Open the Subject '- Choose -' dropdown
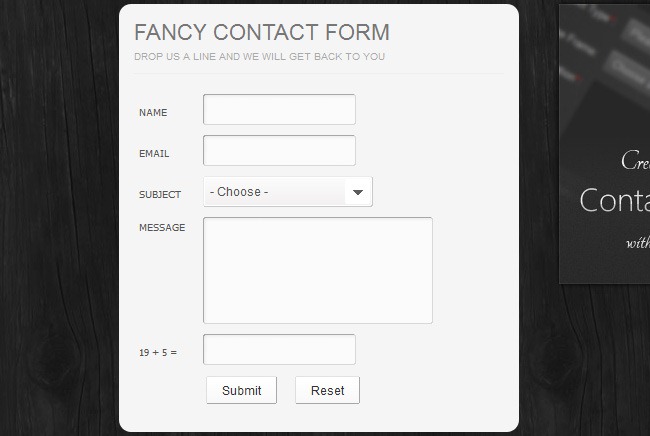This screenshot has height=436, width=650. [275, 192]
